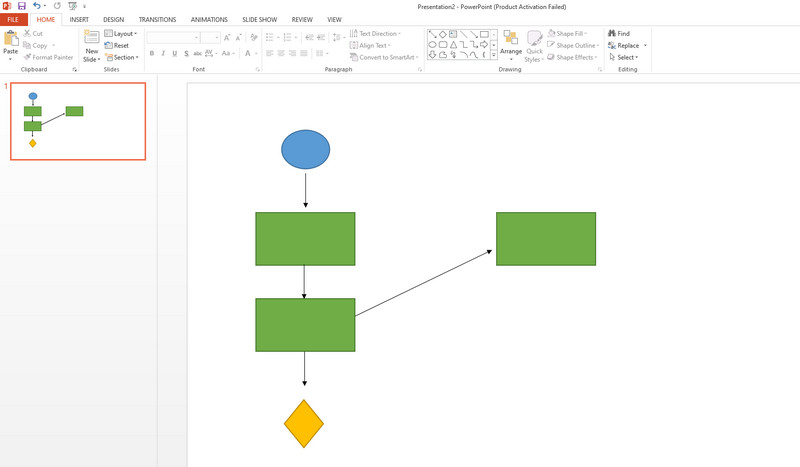Open Clipboard pane dialog launcher
800x467 pixels.
coord(74,69)
